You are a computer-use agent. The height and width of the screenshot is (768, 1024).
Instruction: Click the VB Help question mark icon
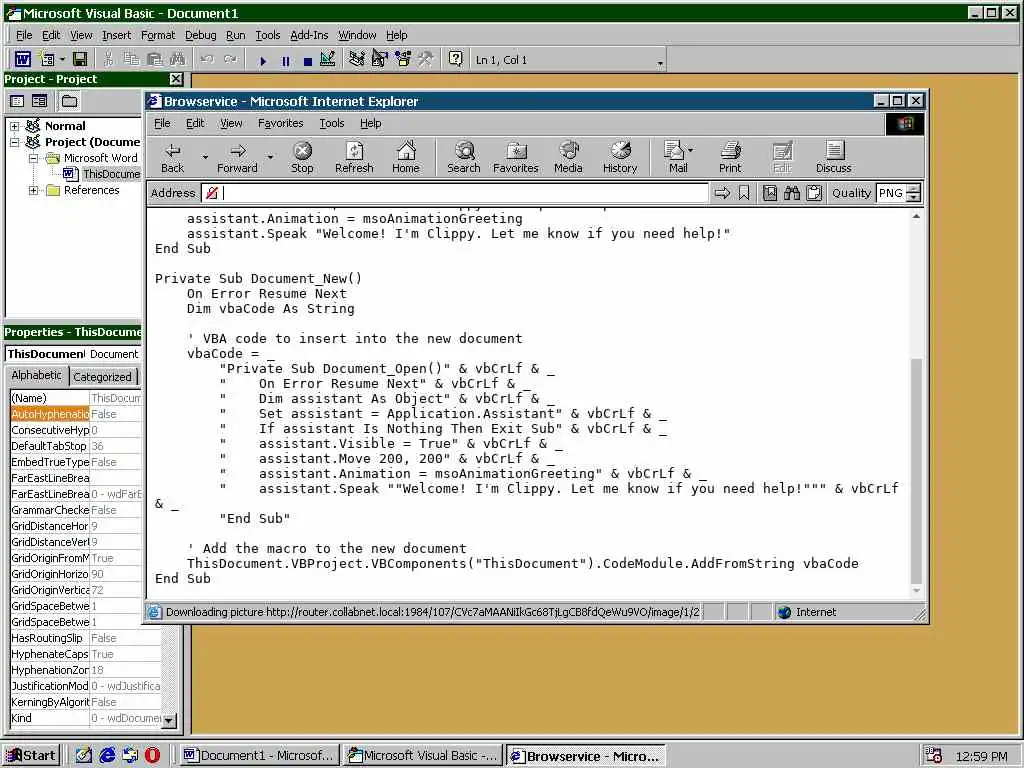coord(455,59)
